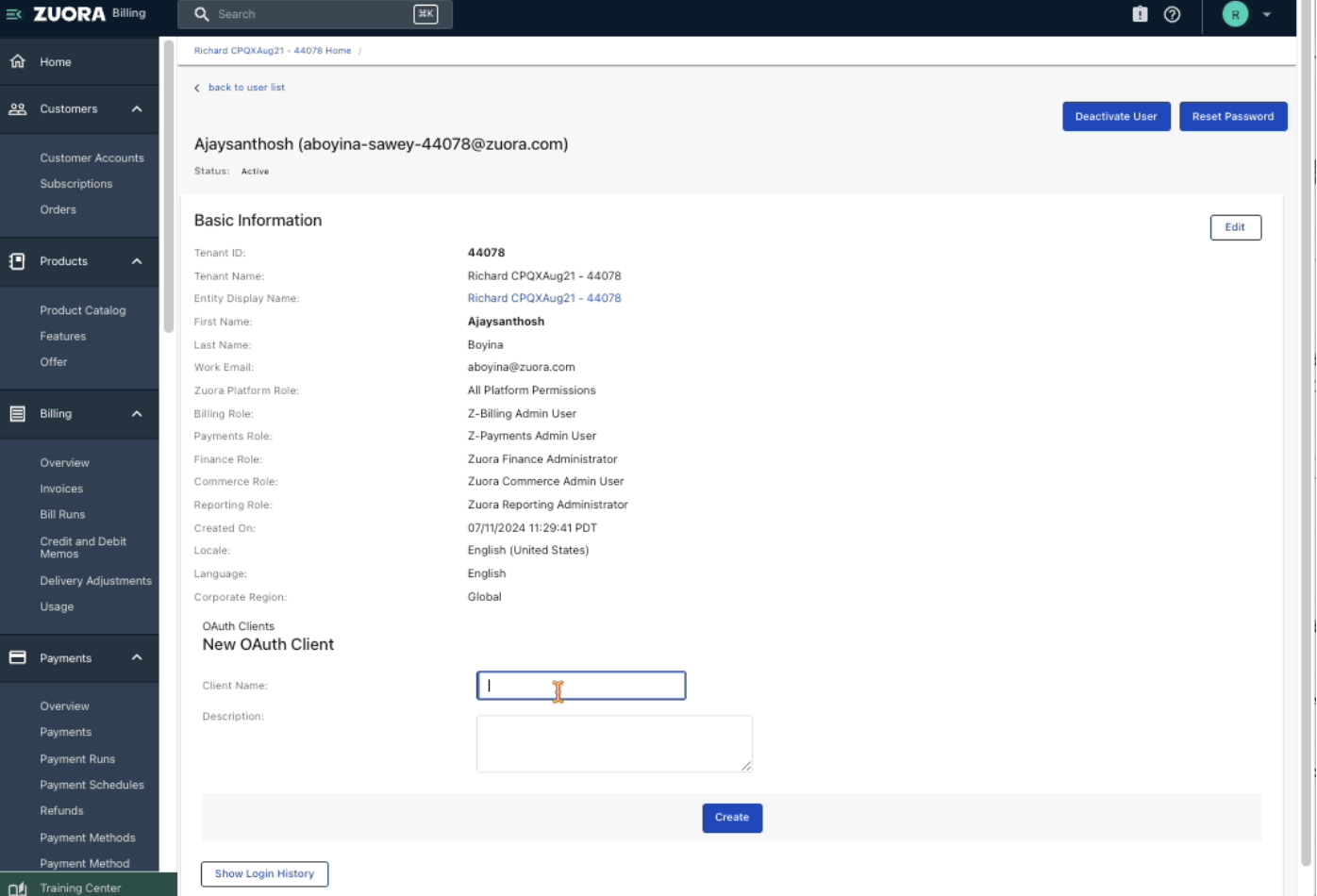The image size is (1317, 896).
Task: Open Delivery Adjustments
Action: (x=95, y=581)
